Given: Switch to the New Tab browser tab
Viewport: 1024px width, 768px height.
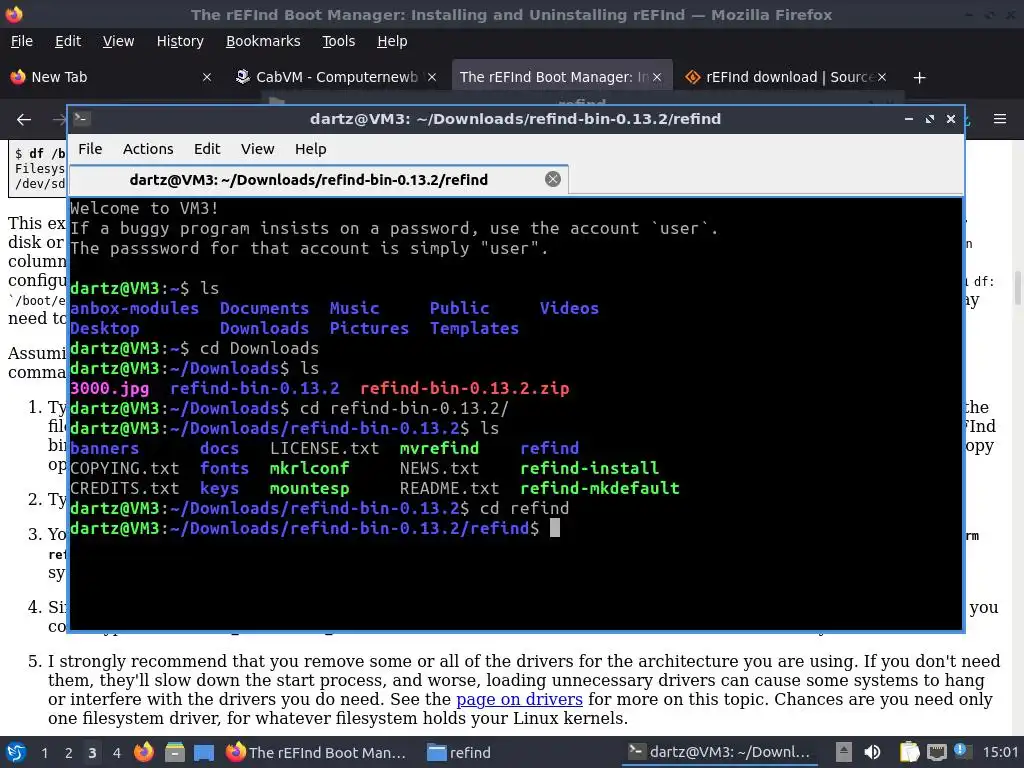Looking at the screenshot, I should [111, 77].
